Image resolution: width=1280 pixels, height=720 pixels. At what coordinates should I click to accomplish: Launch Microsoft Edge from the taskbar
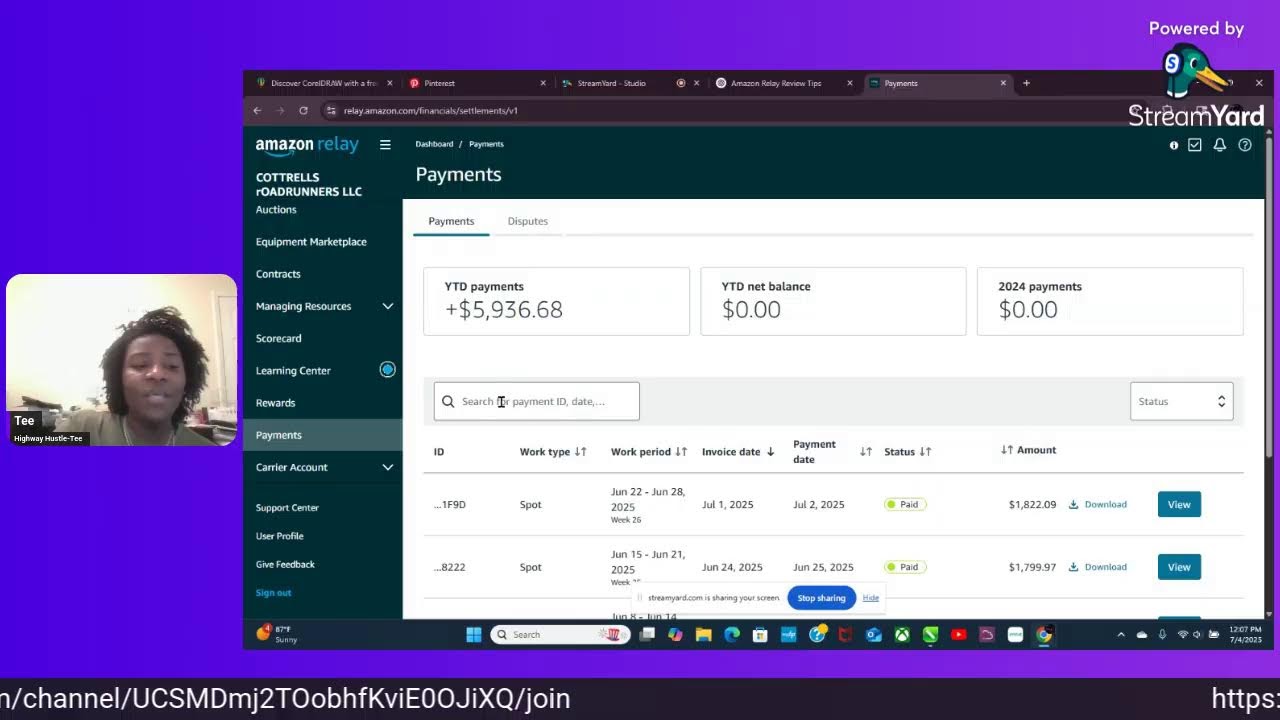pos(732,634)
